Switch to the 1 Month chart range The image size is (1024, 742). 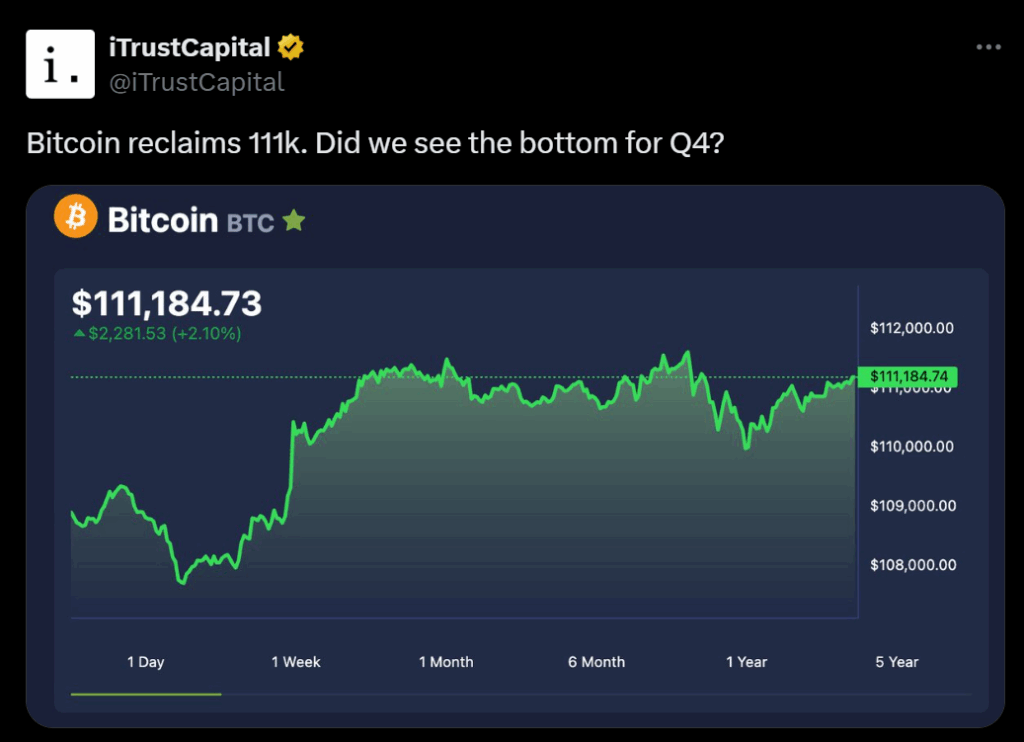(x=446, y=662)
